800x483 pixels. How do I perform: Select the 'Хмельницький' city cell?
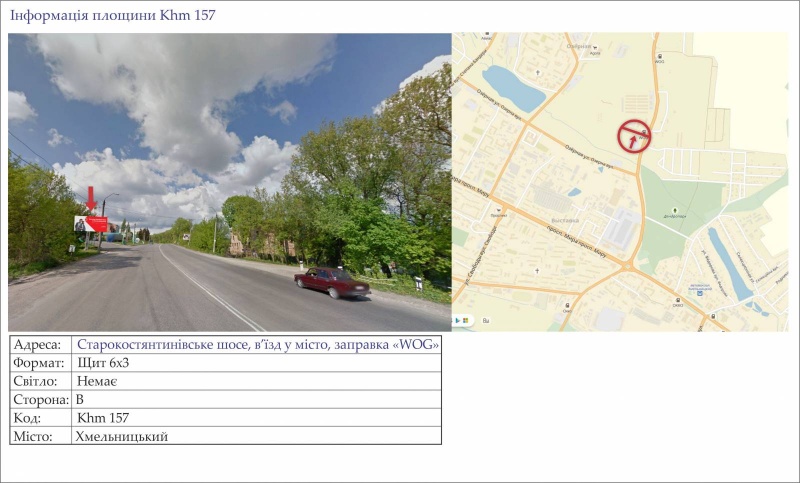(121, 436)
